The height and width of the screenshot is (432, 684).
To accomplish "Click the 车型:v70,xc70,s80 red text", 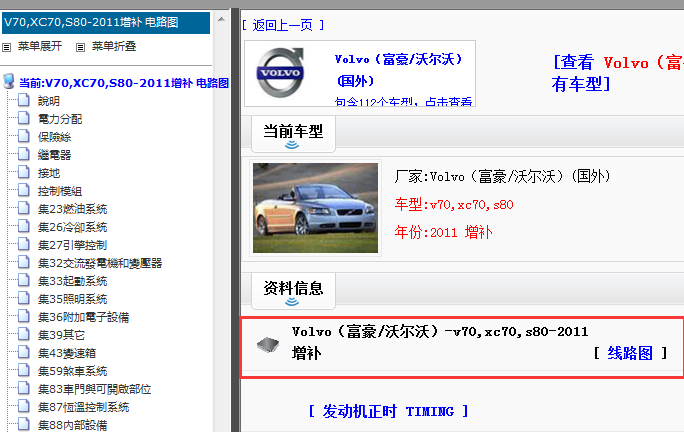I will [454, 204].
